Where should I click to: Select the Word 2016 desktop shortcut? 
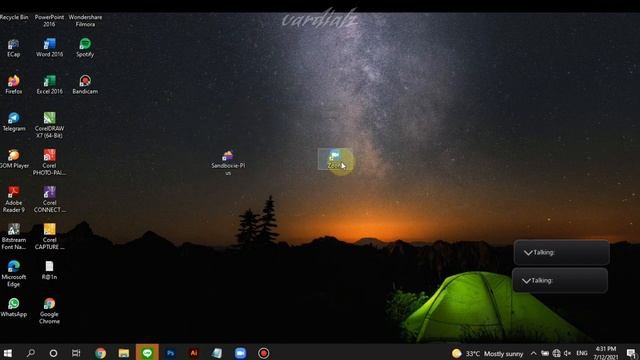pyautogui.click(x=49, y=48)
